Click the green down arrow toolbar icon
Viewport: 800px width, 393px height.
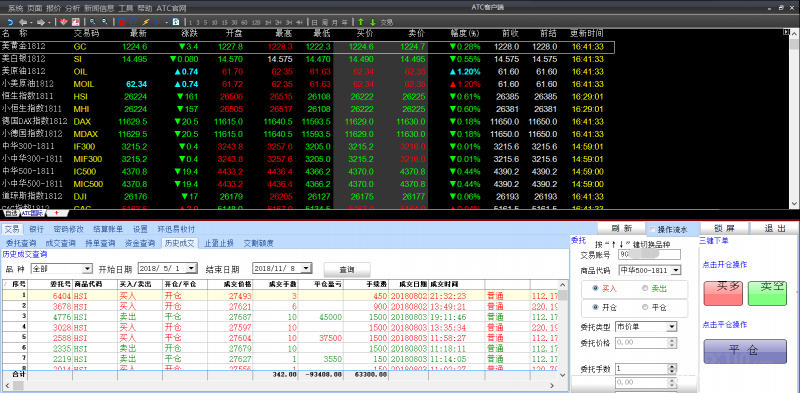click(373, 22)
